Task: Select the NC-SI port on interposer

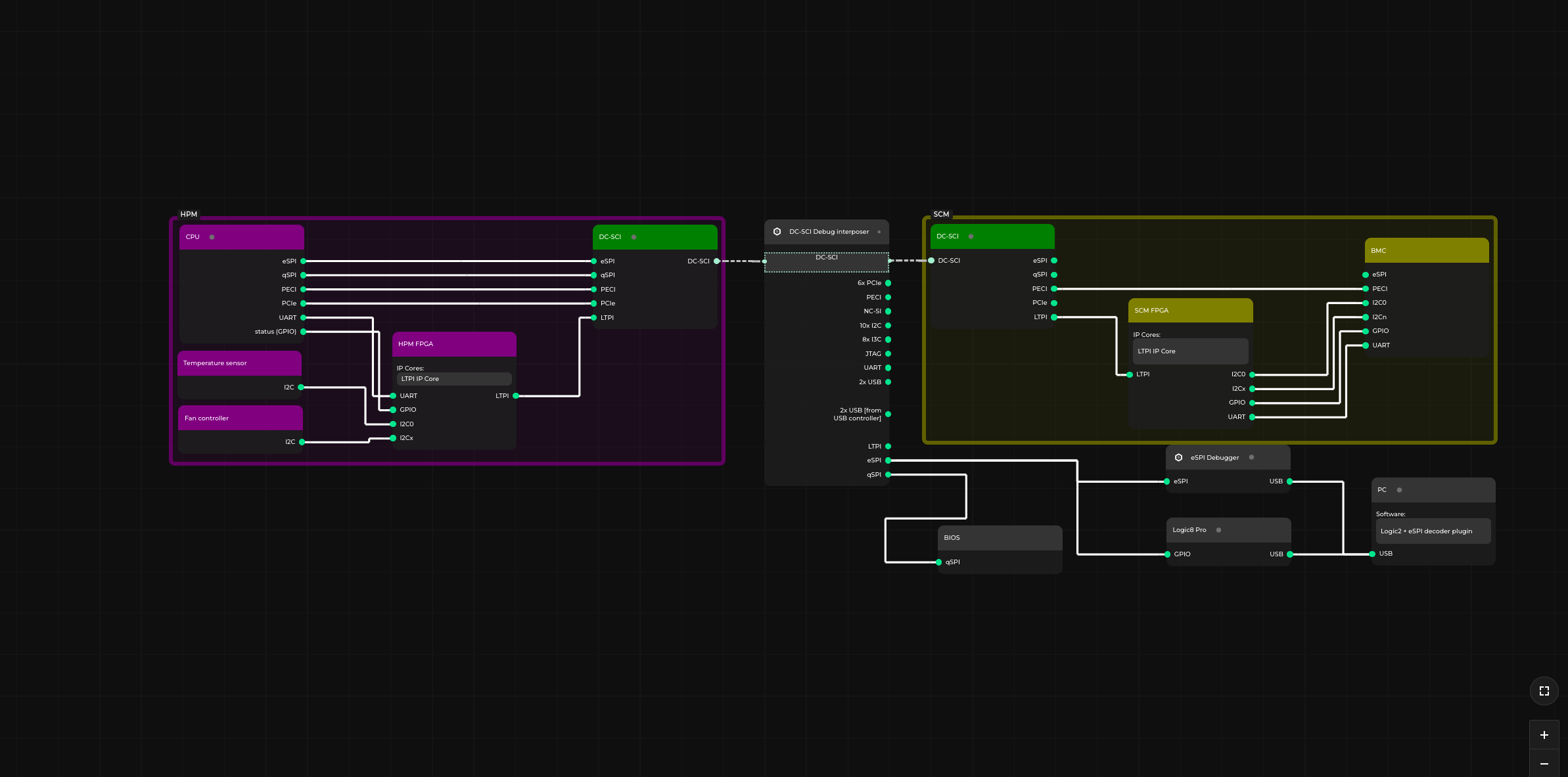Action: (x=888, y=311)
